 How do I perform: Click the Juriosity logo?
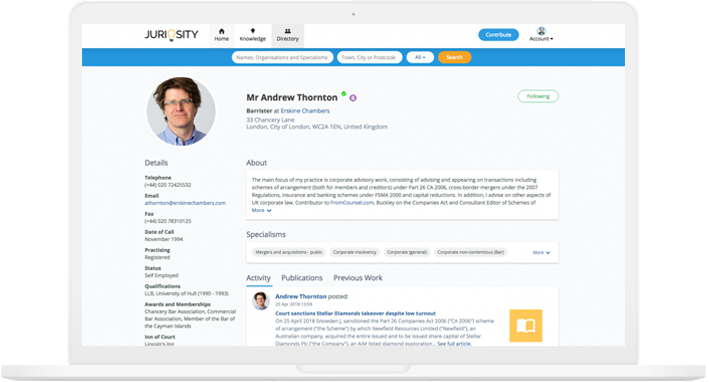point(171,35)
